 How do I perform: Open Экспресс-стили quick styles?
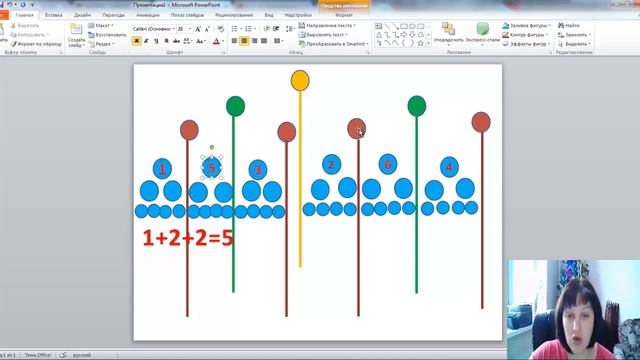pyautogui.click(x=482, y=33)
